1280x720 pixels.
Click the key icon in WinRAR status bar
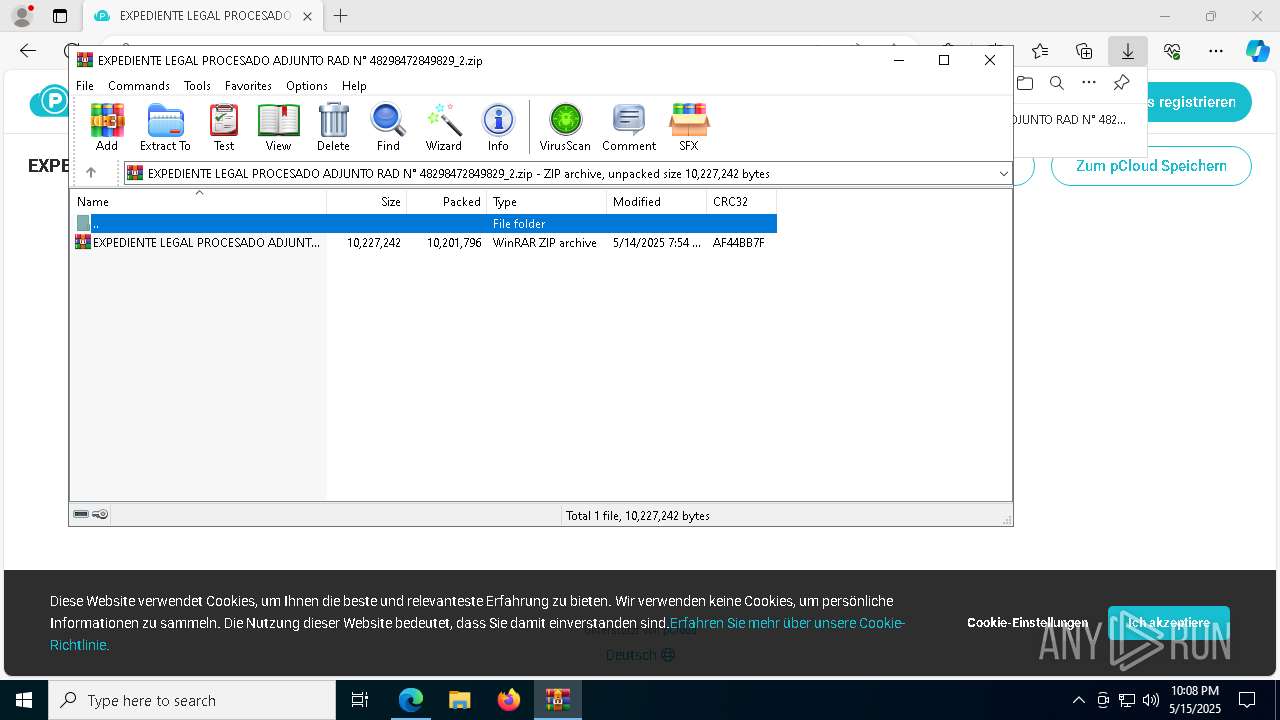[100, 514]
